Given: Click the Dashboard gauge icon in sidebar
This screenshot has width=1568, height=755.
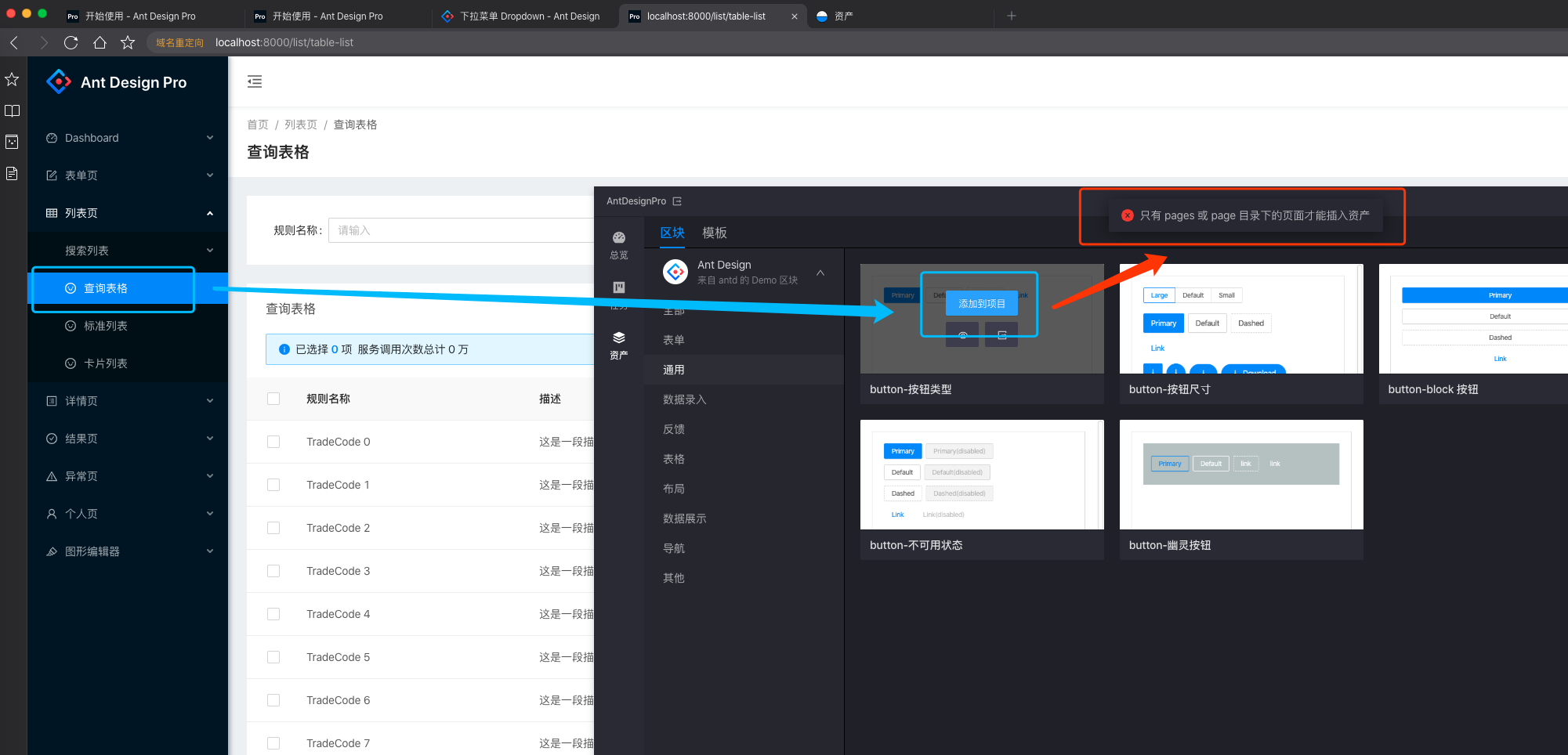Looking at the screenshot, I should point(52,138).
